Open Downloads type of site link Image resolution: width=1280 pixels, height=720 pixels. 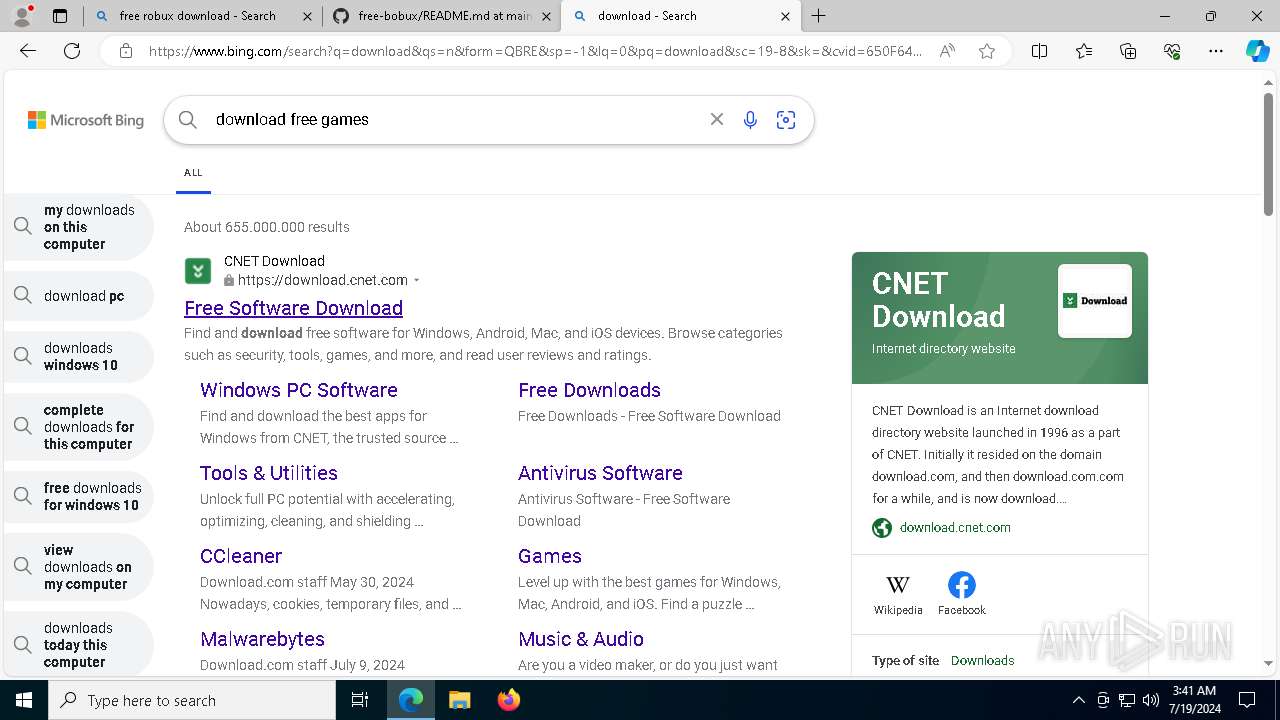[982, 660]
